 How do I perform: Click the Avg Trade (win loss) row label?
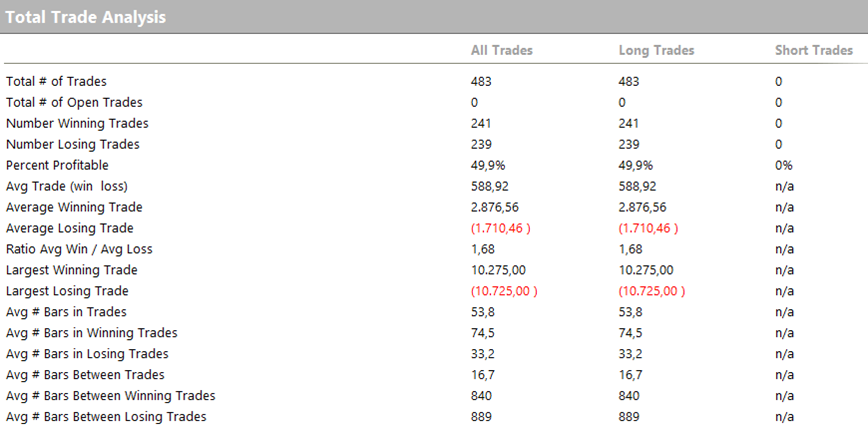(x=67, y=186)
